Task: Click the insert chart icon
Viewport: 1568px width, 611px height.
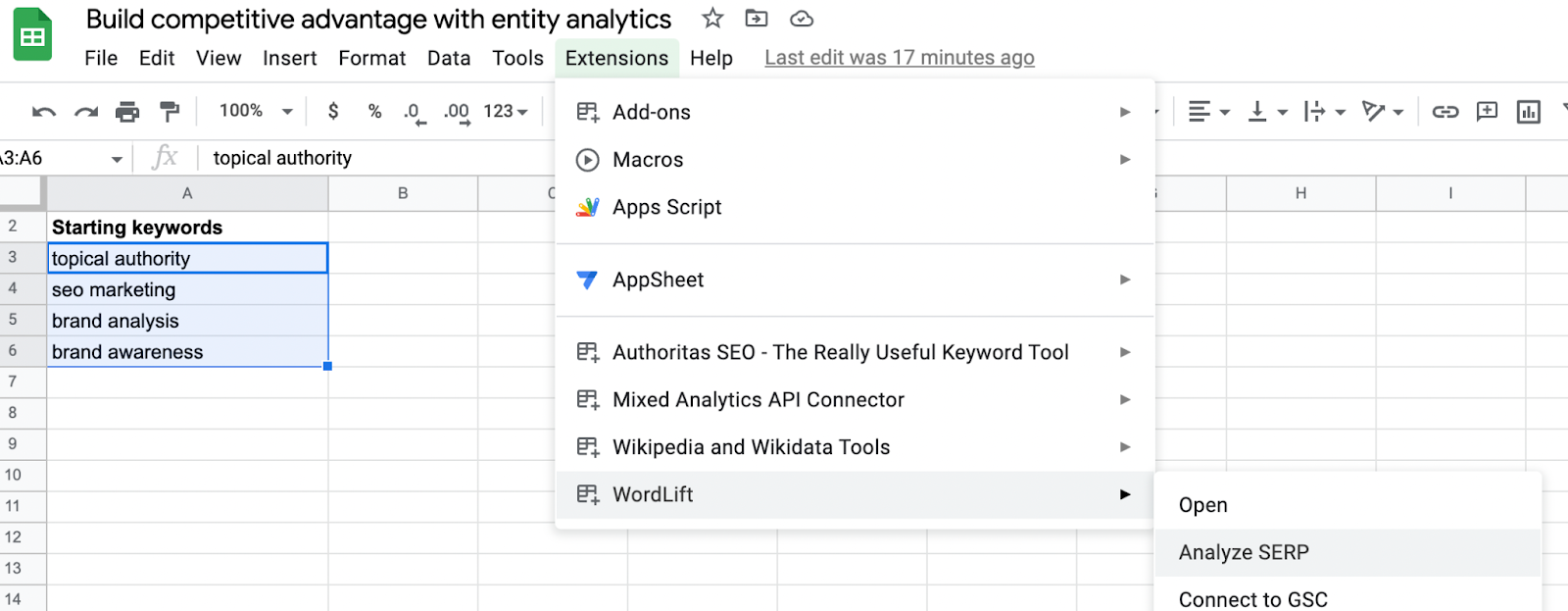Action: tap(1528, 112)
